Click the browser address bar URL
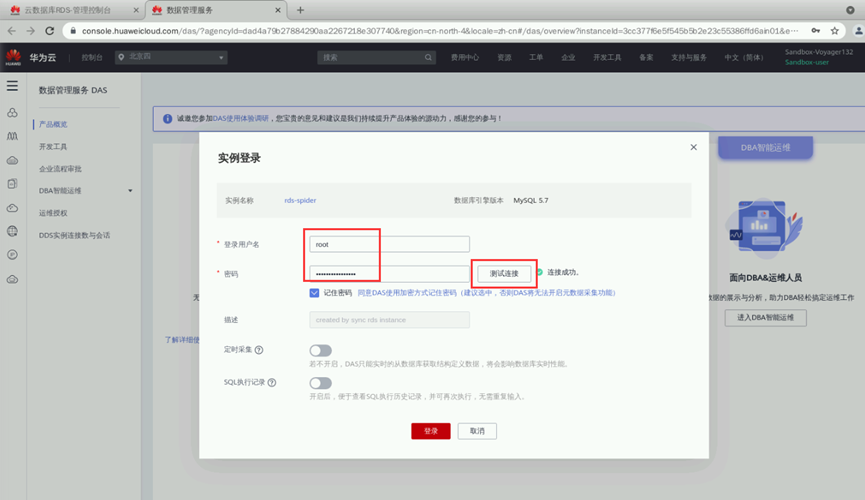The width and height of the screenshot is (865, 500). click(440, 31)
